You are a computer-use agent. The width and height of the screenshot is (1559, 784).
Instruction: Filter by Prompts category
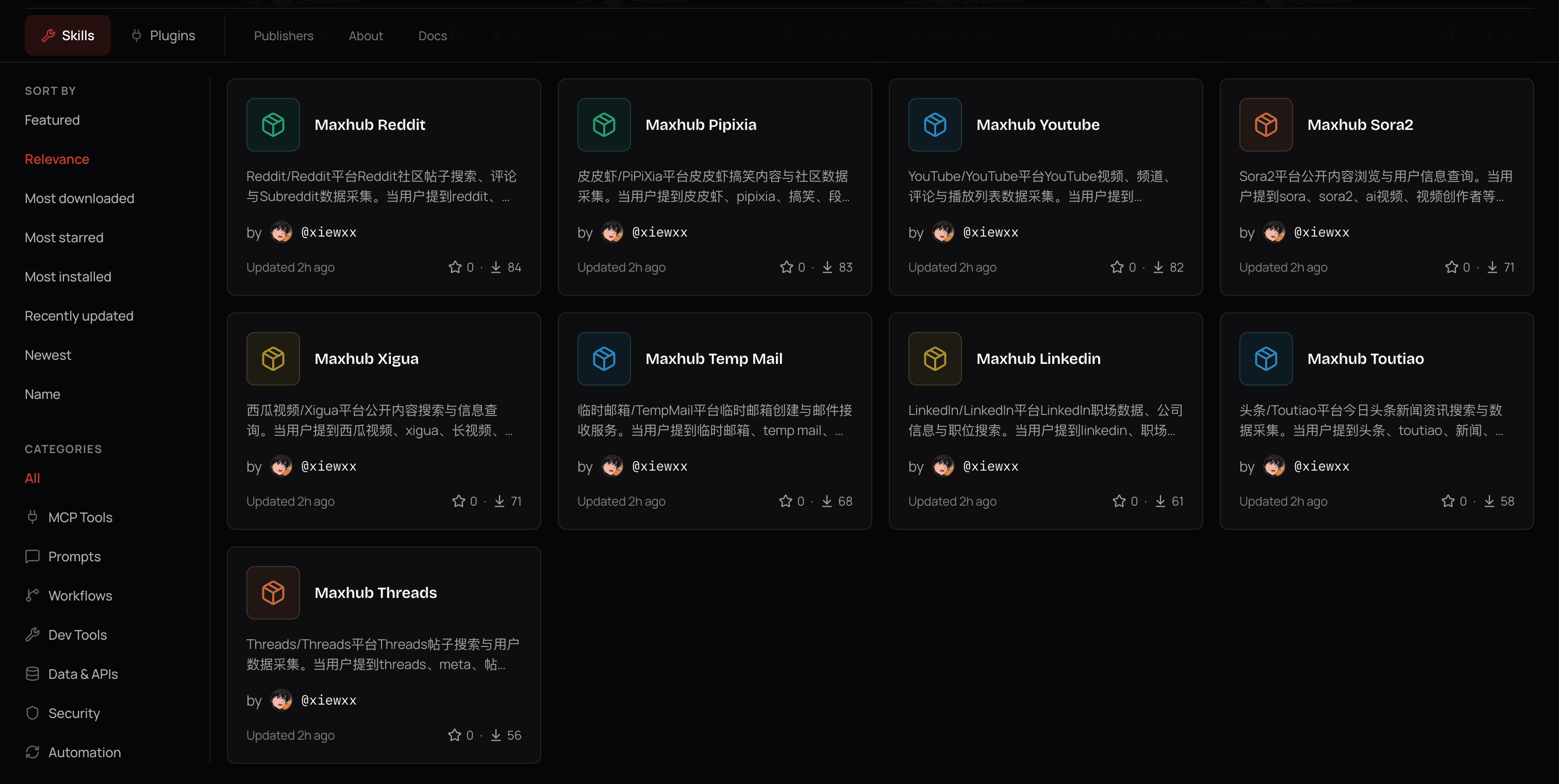point(63,557)
